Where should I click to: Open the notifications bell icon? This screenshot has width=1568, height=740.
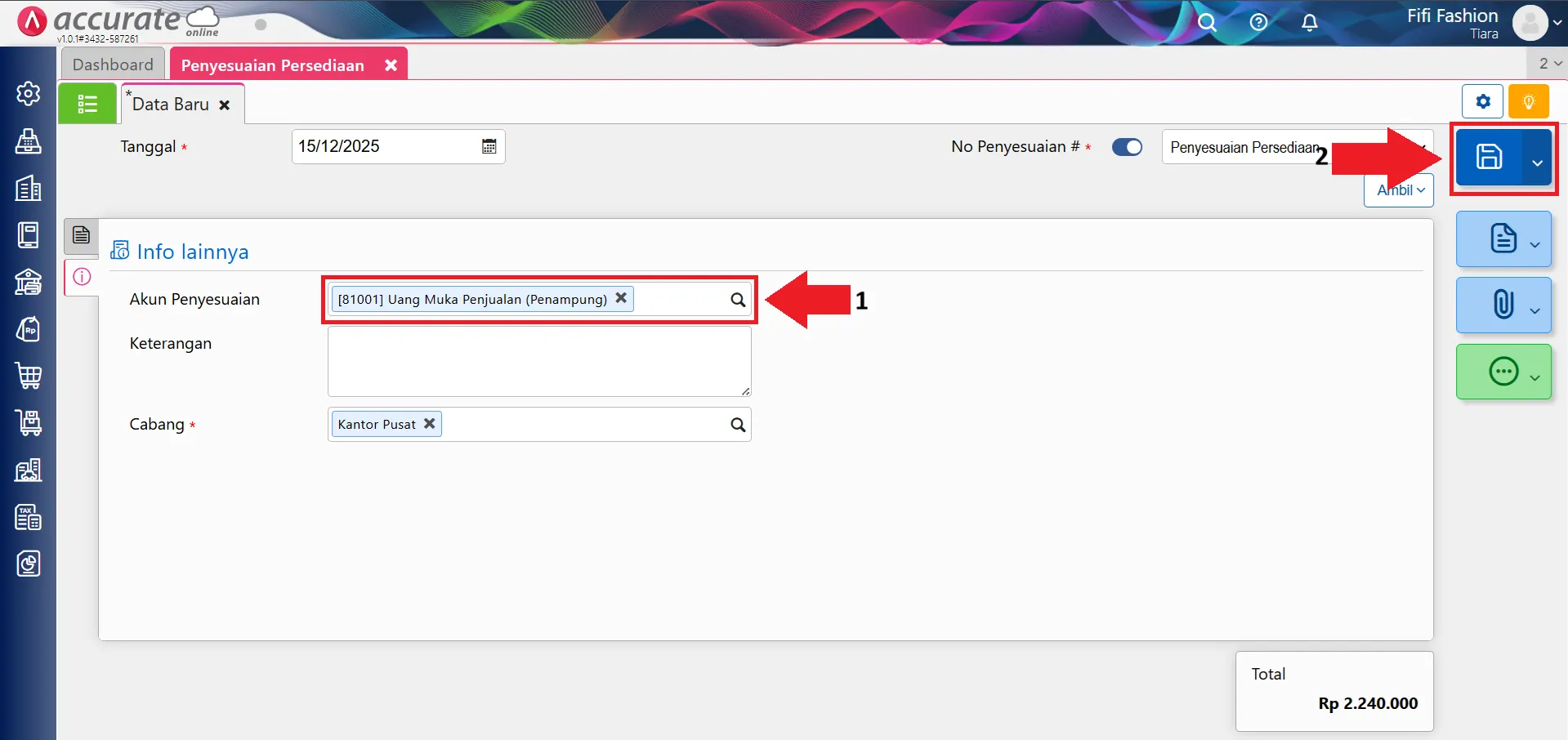coord(1309,23)
